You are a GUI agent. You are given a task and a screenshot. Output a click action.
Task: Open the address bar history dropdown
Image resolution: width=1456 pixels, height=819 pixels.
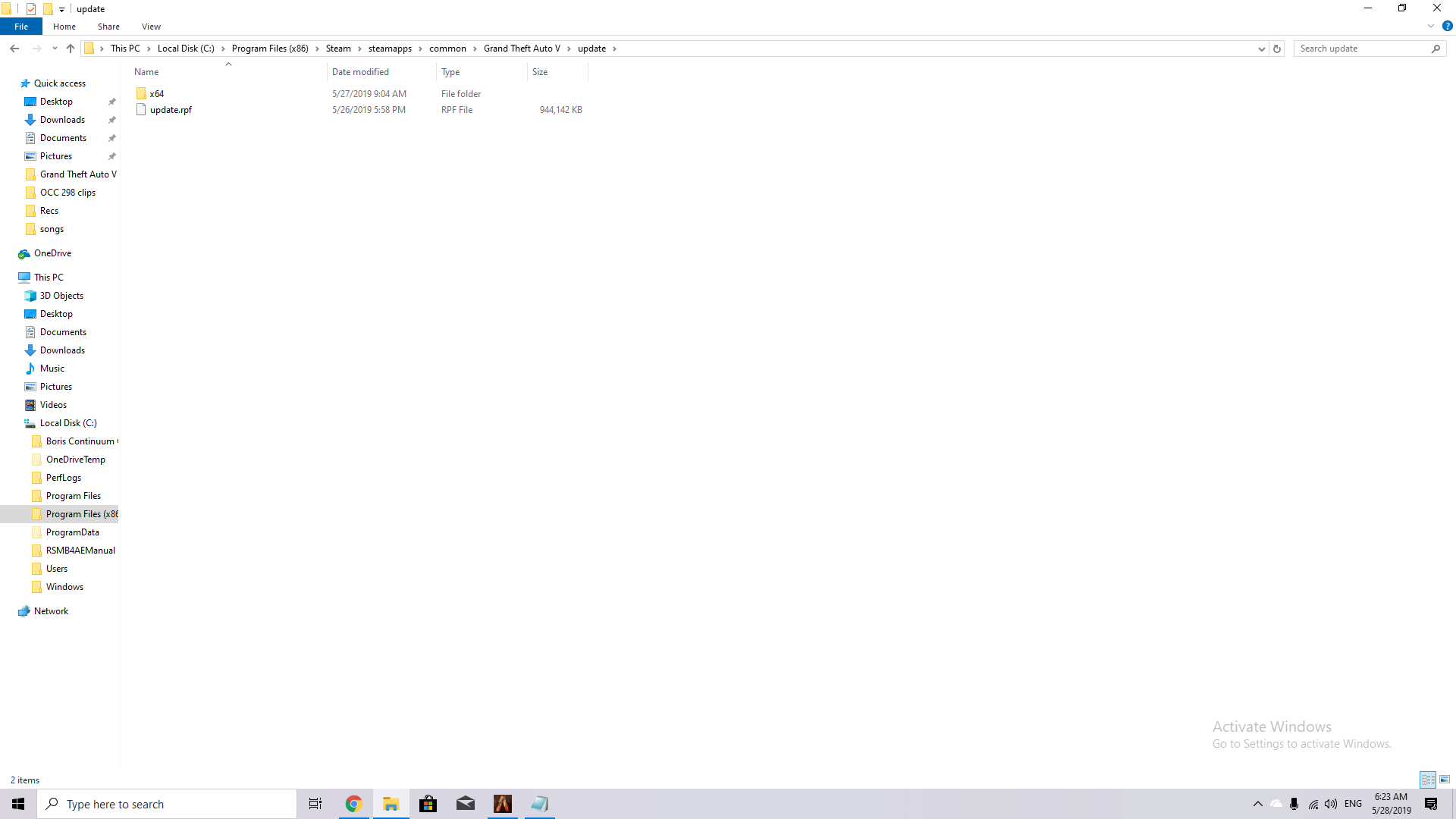click(x=1261, y=49)
